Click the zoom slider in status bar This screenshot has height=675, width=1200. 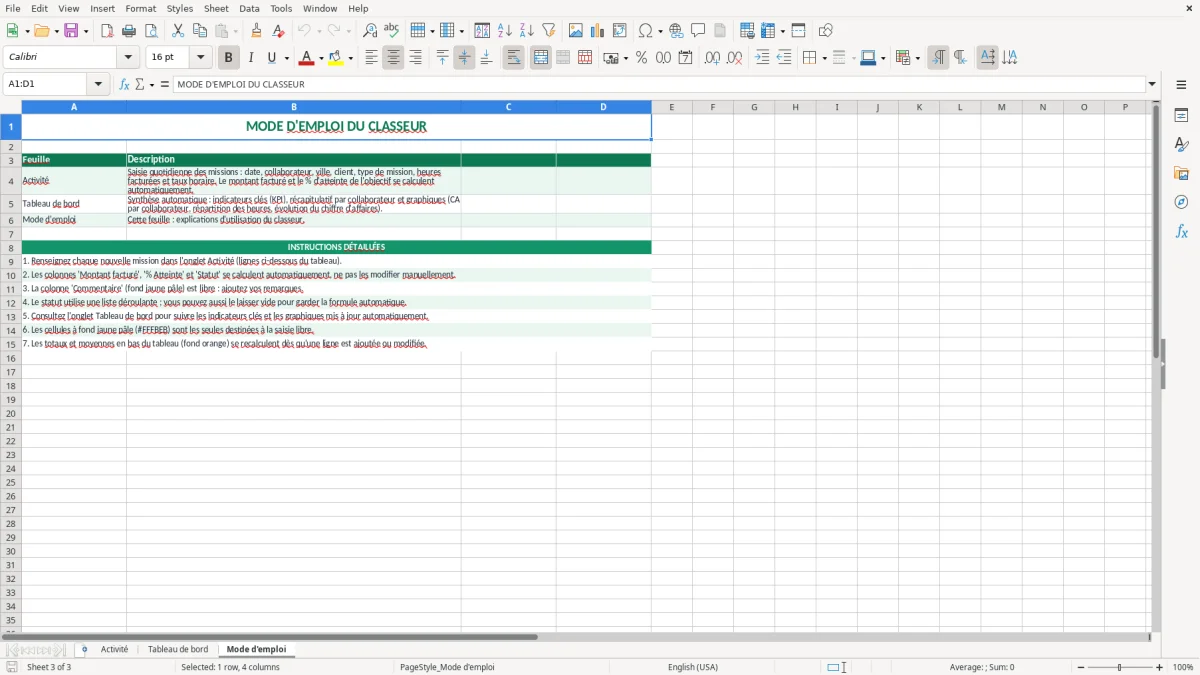tap(1120, 667)
